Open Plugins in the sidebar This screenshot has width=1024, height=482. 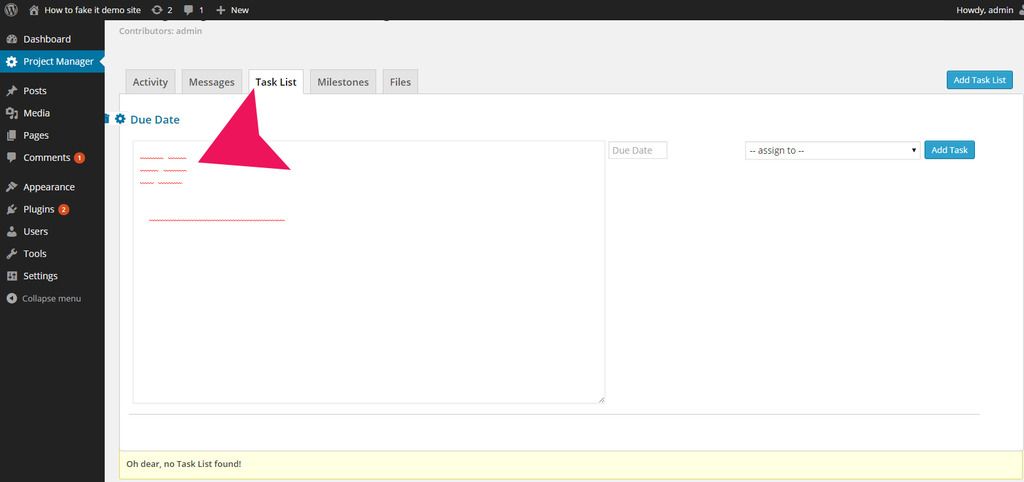click(38, 209)
